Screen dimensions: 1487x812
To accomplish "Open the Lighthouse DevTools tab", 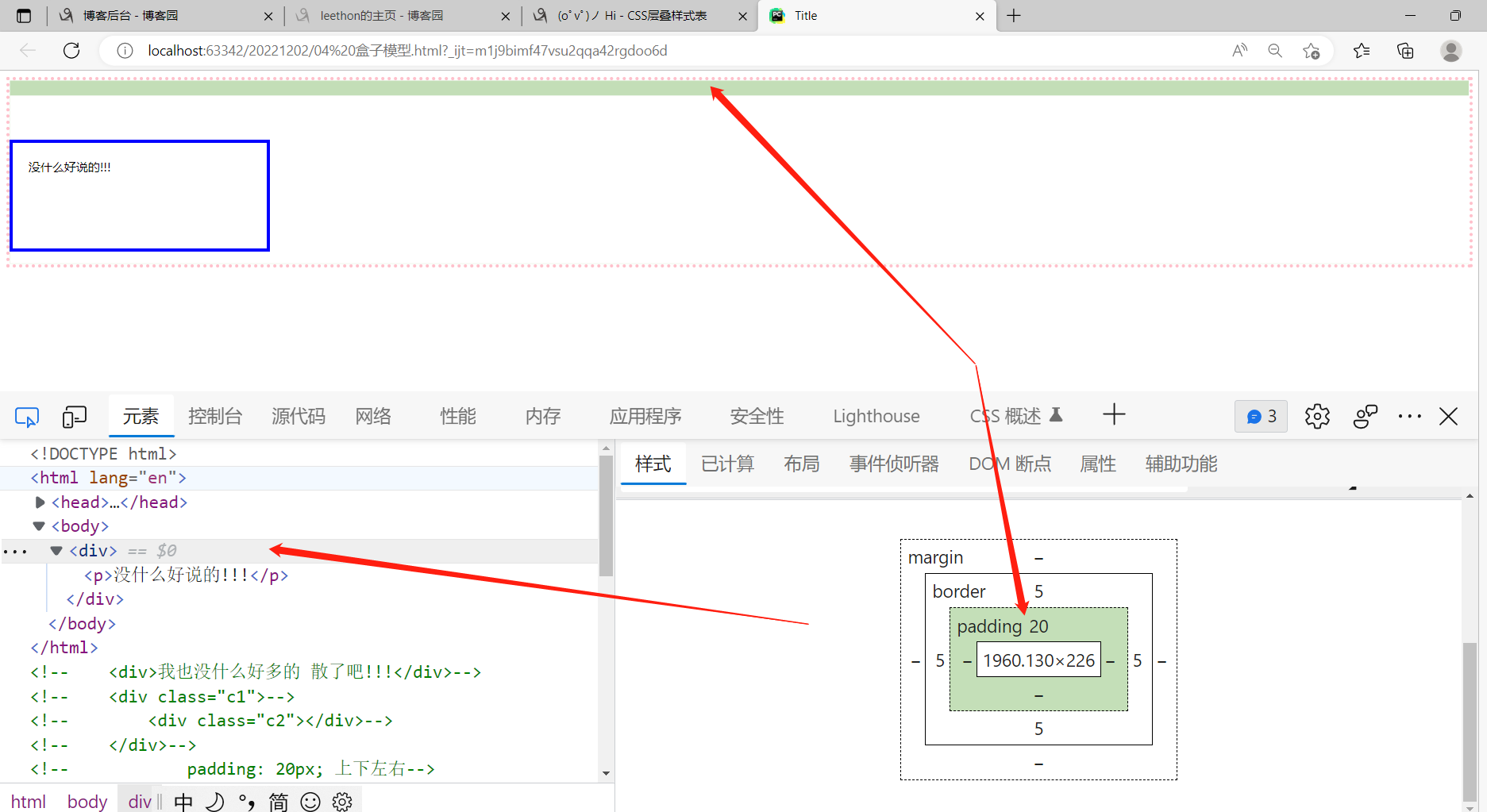I will click(x=876, y=417).
